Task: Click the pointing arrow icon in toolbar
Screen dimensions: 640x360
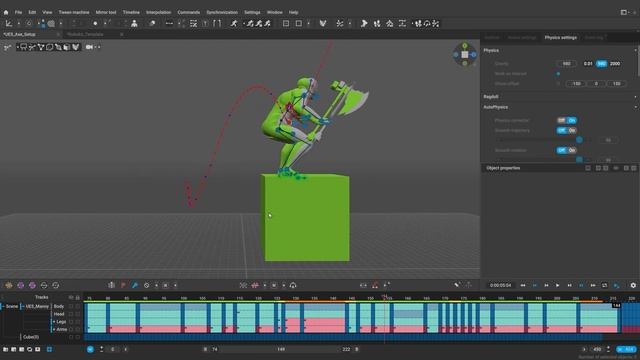Action: pyautogui.click(x=364, y=24)
